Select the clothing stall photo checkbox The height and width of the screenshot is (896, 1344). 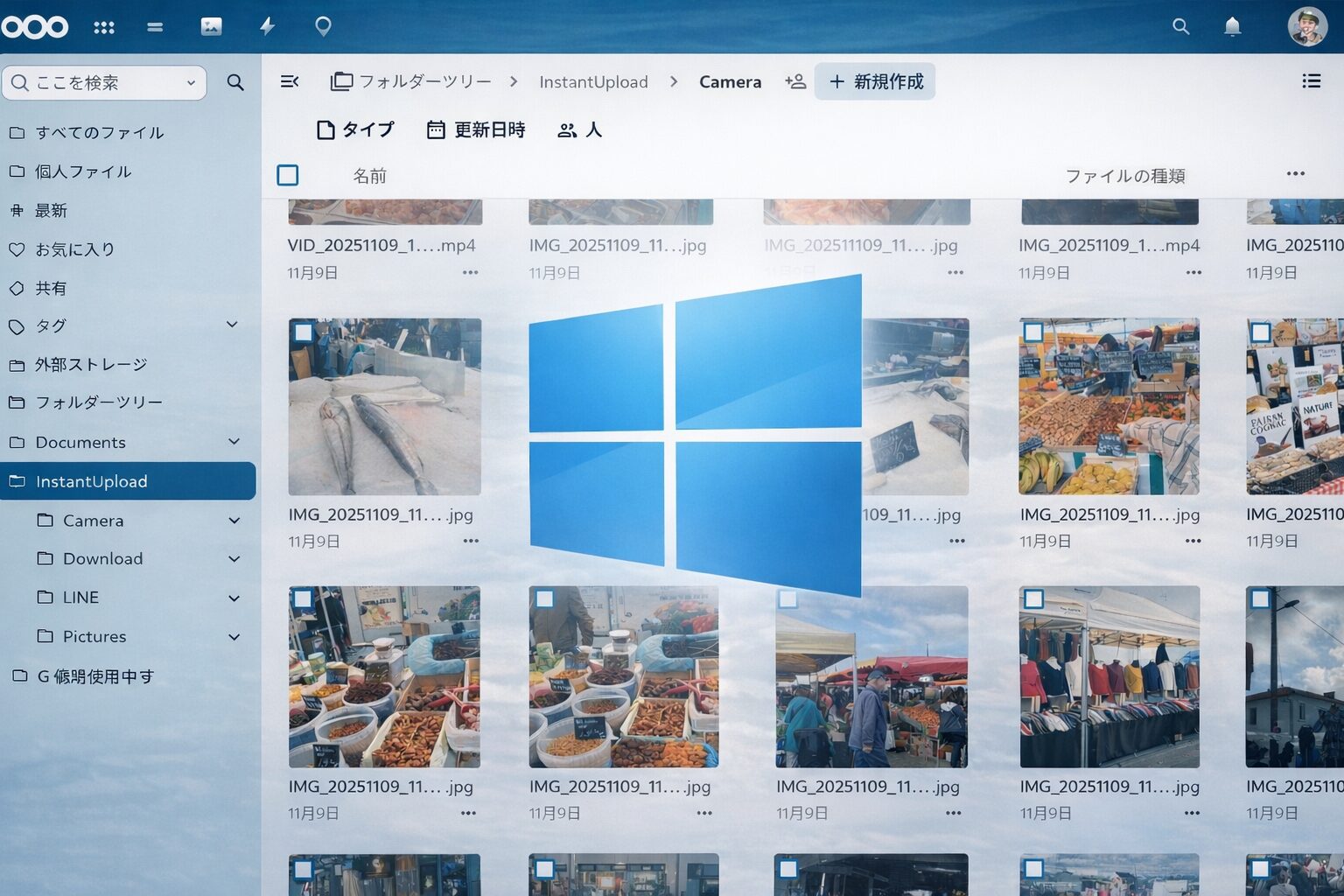coord(1033,599)
